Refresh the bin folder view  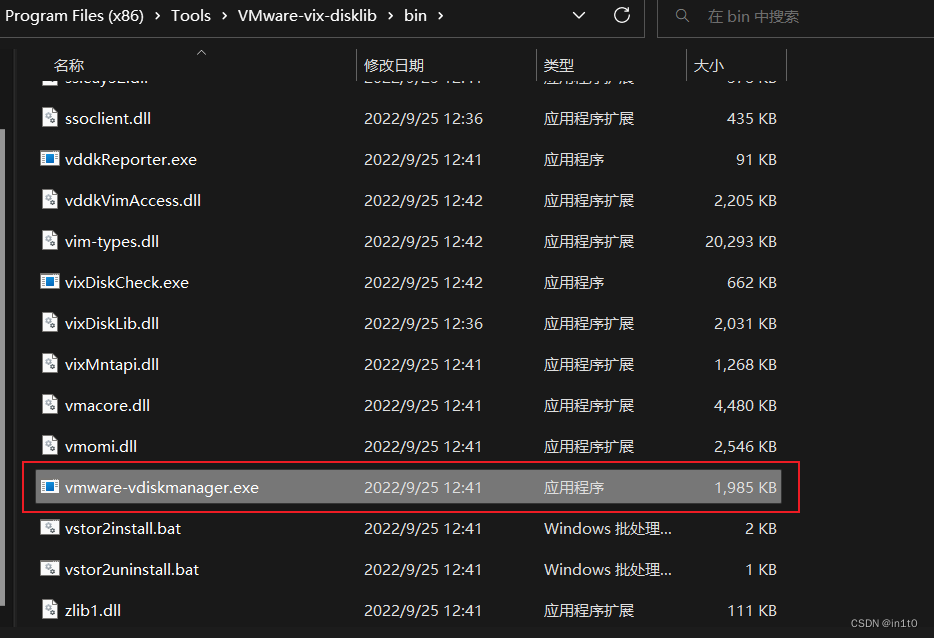click(x=622, y=15)
